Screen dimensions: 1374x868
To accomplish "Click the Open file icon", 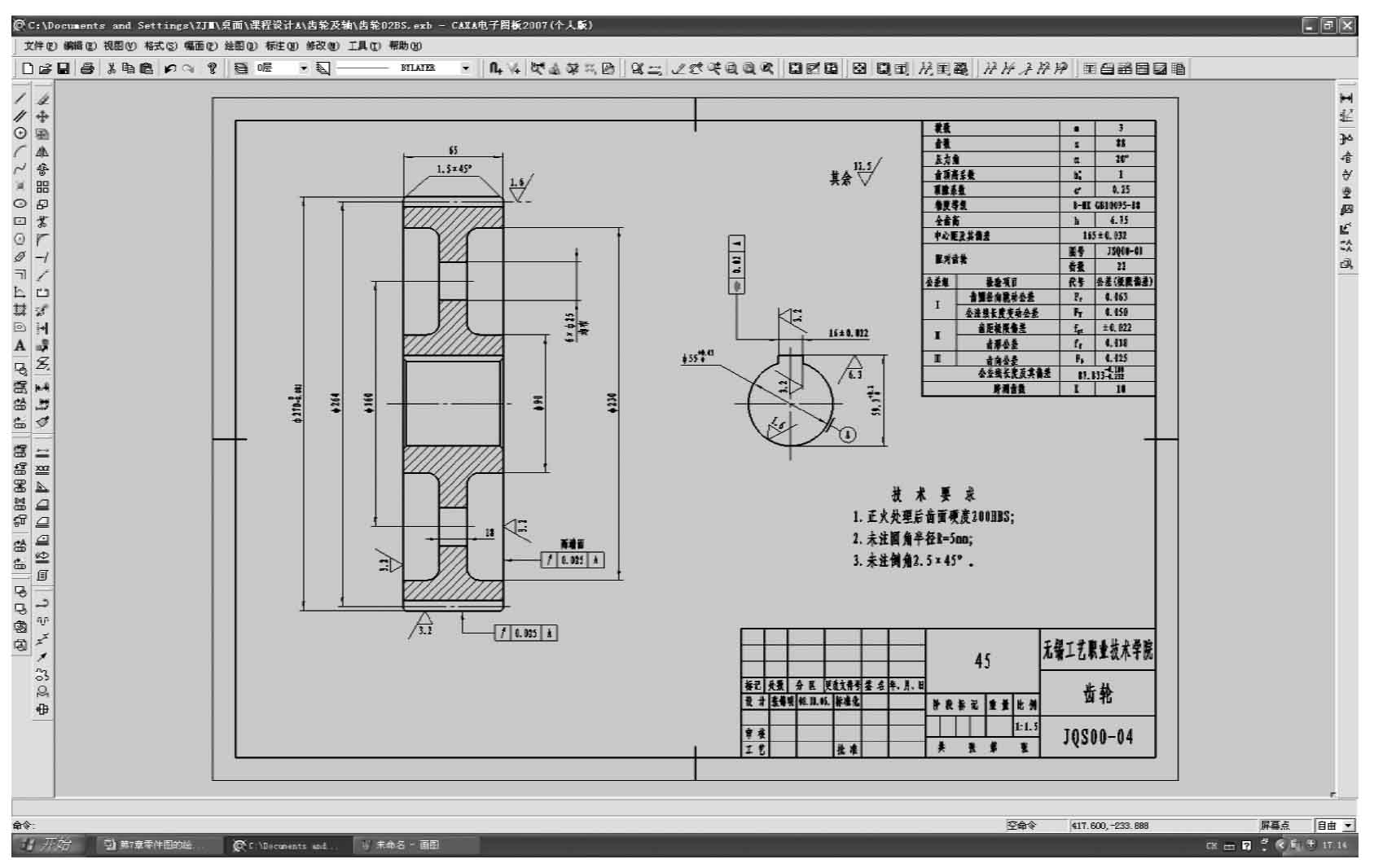I will coord(46,69).
